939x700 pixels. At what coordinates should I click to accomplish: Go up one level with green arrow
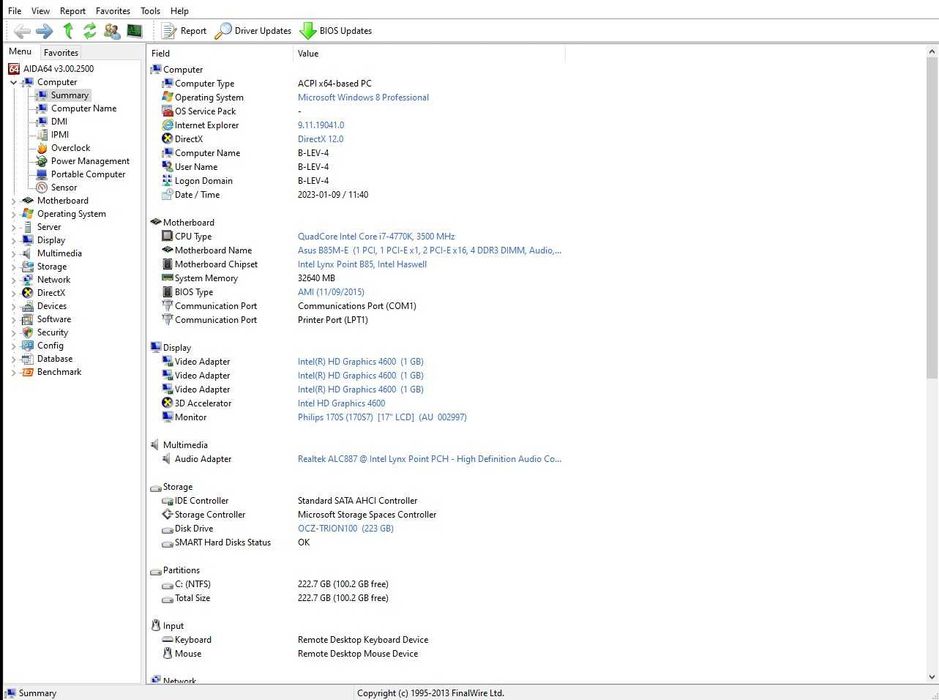68,31
